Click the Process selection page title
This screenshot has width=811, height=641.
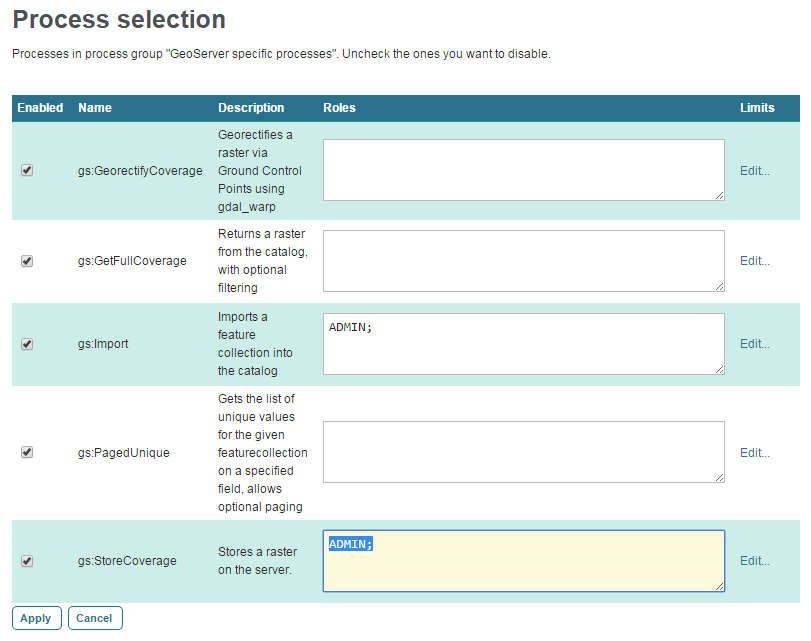point(118,19)
